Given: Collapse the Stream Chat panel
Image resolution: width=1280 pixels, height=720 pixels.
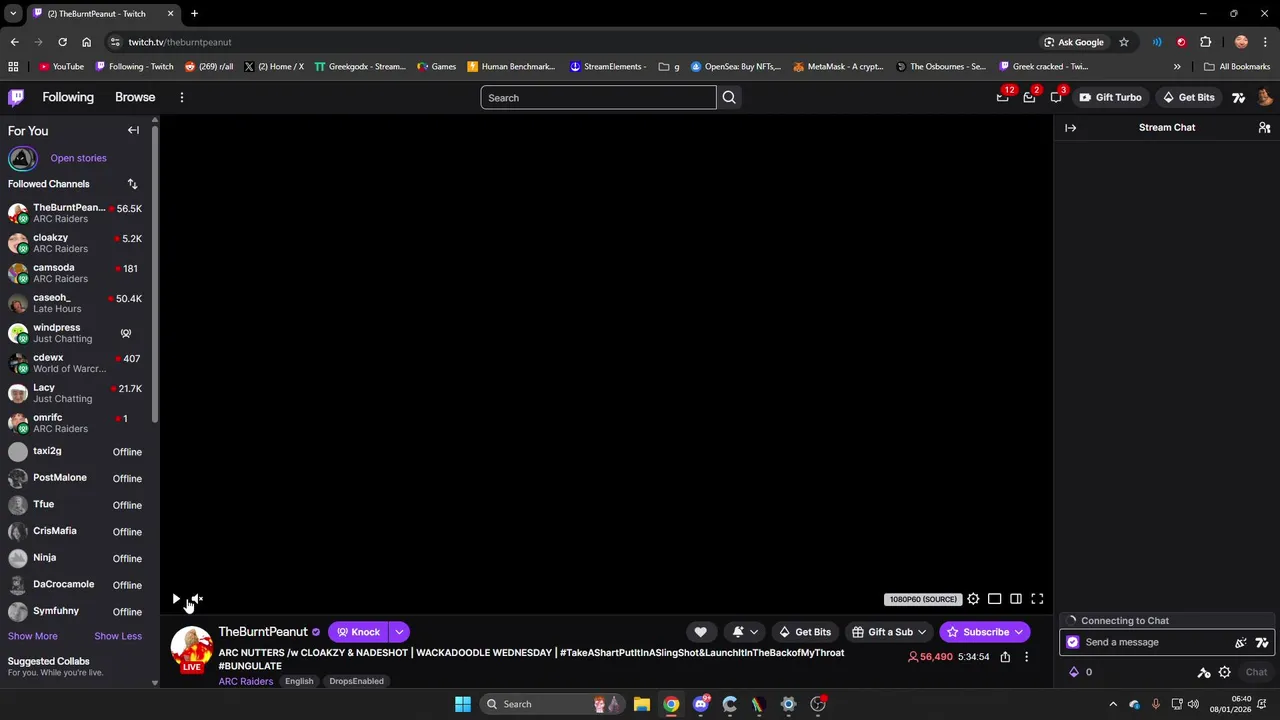Looking at the screenshot, I should tap(1070, 128).
